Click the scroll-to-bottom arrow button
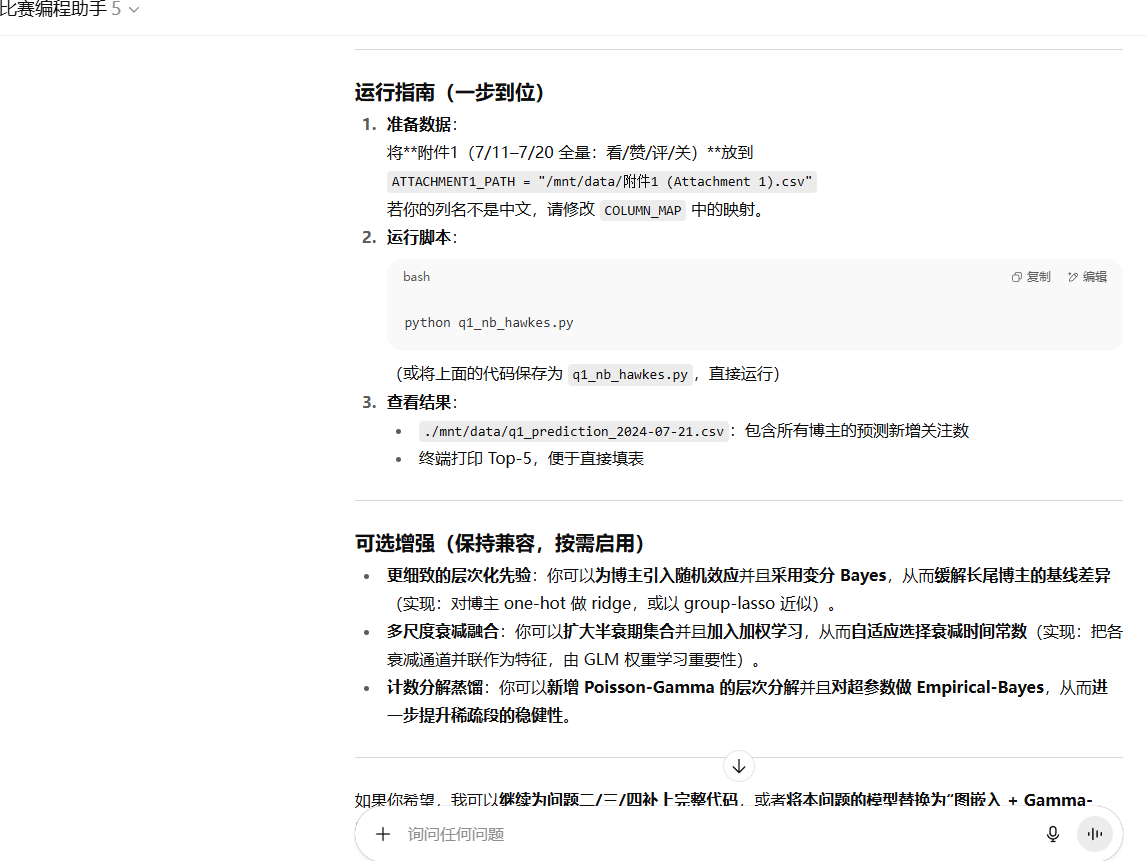Image resolution: width=1147 pixels, height=861 pixels. coord(739,766)
